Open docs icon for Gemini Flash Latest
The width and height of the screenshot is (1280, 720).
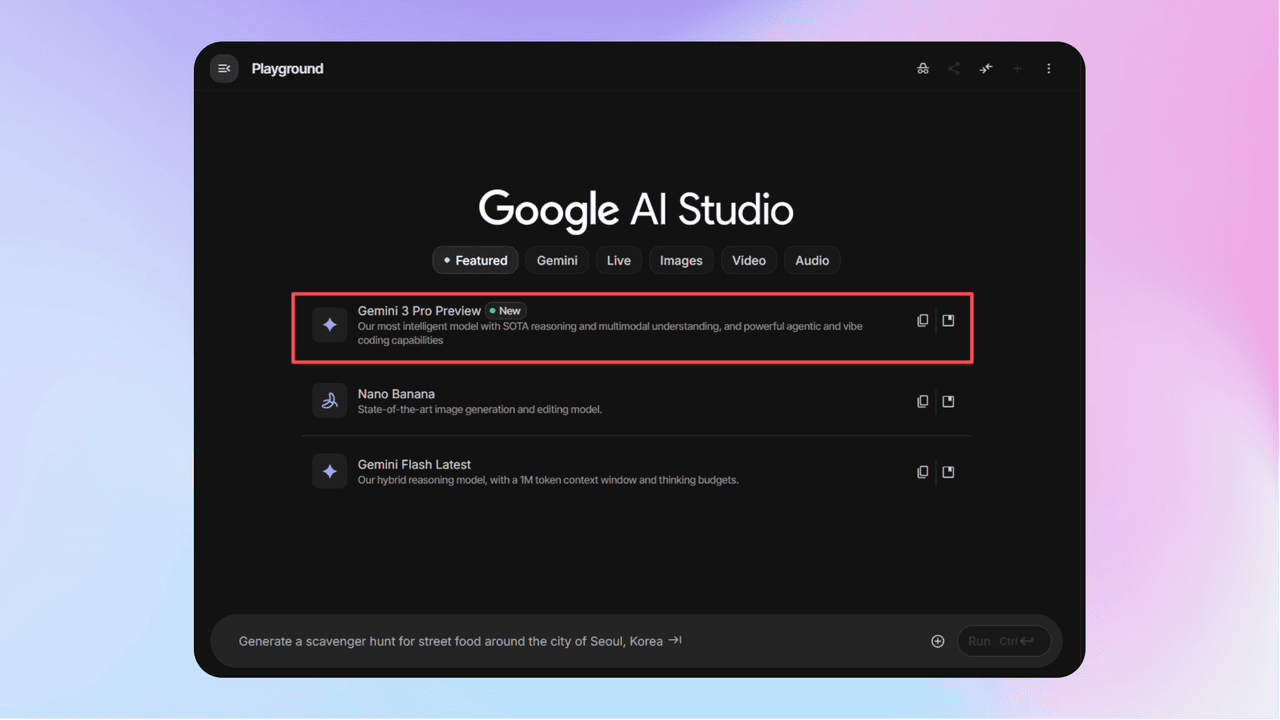pos(948,472)
